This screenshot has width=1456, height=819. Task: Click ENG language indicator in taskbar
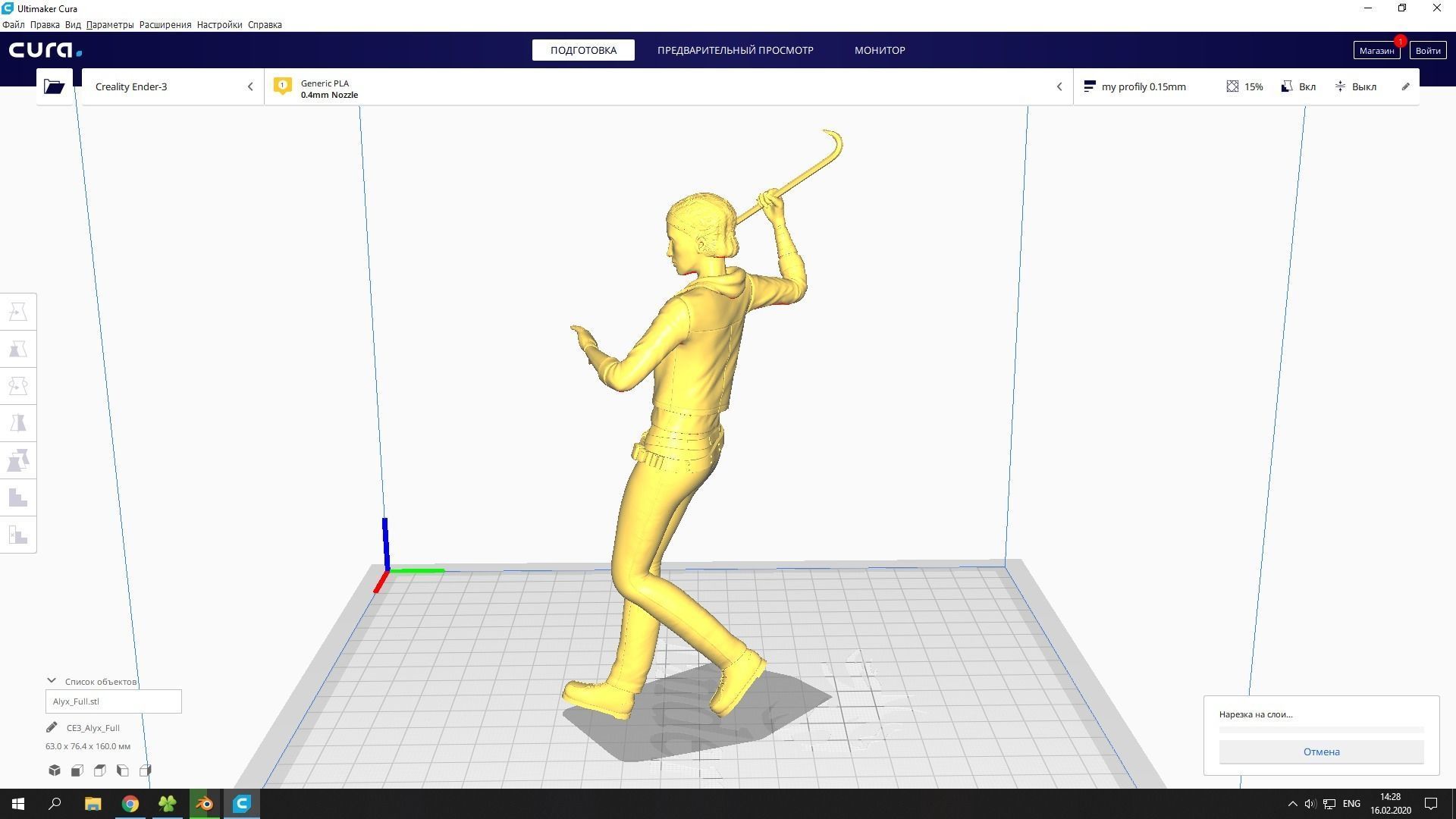pyautogui.click(x=1351, y=804)
